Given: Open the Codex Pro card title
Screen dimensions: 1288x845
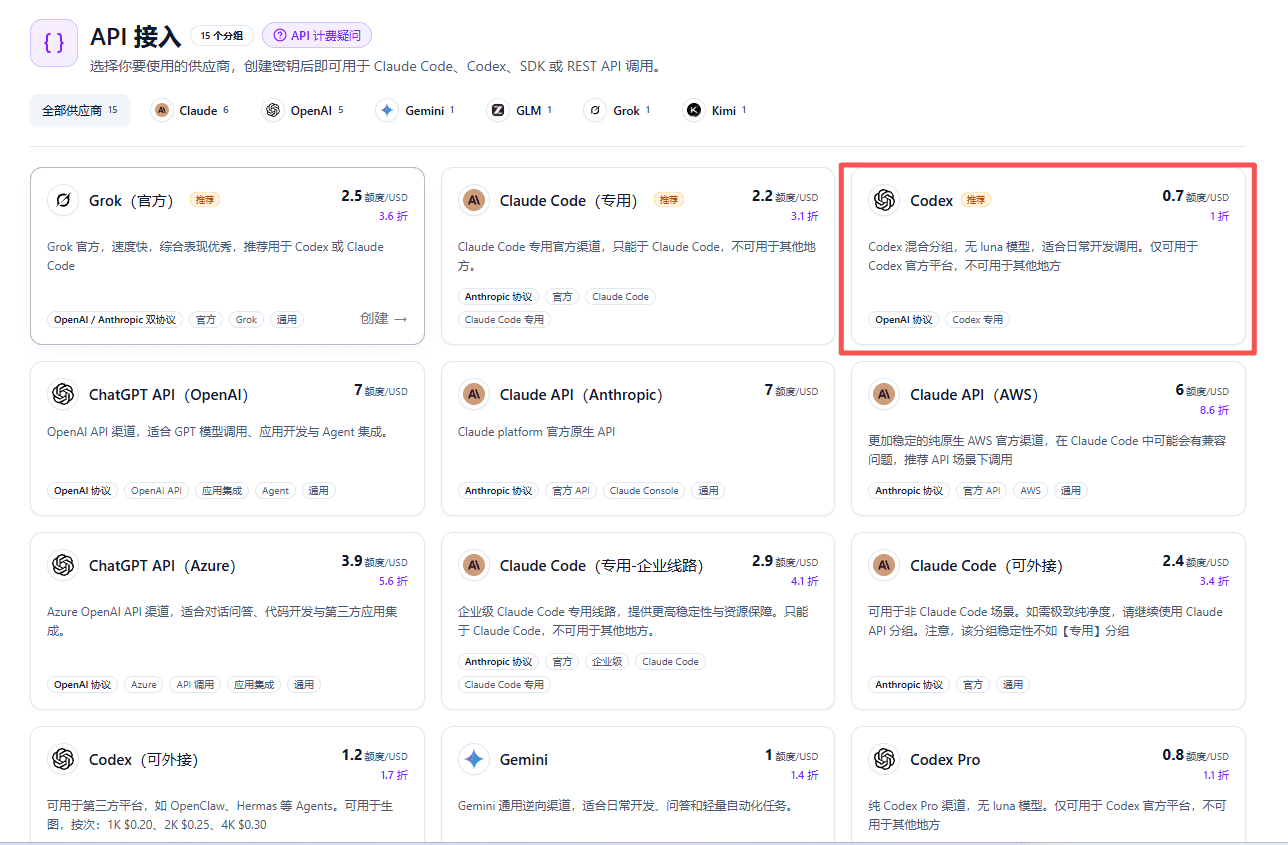Looking at the screenshot, I should (x=945, y=759).
